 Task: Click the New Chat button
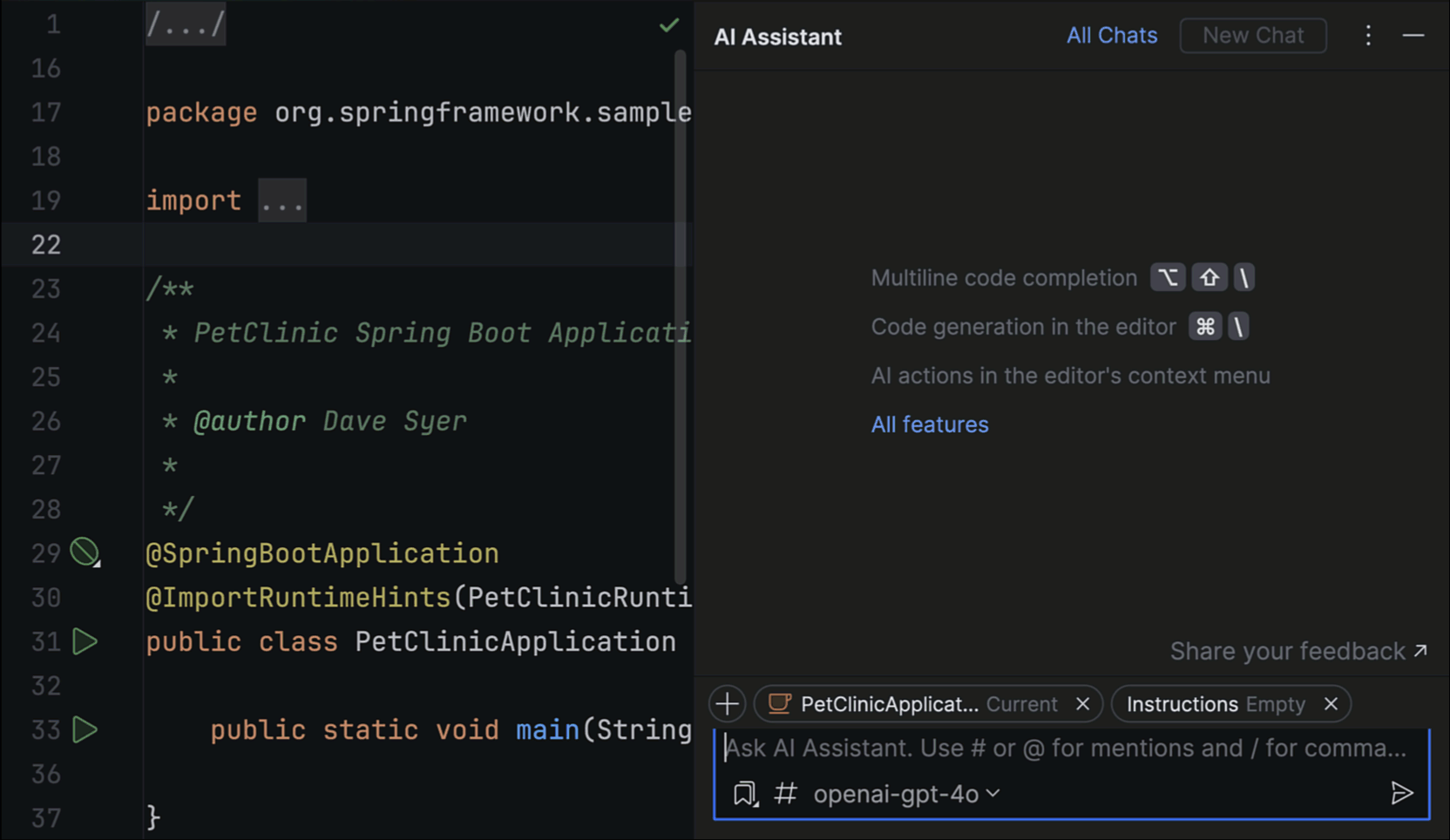1252,36
